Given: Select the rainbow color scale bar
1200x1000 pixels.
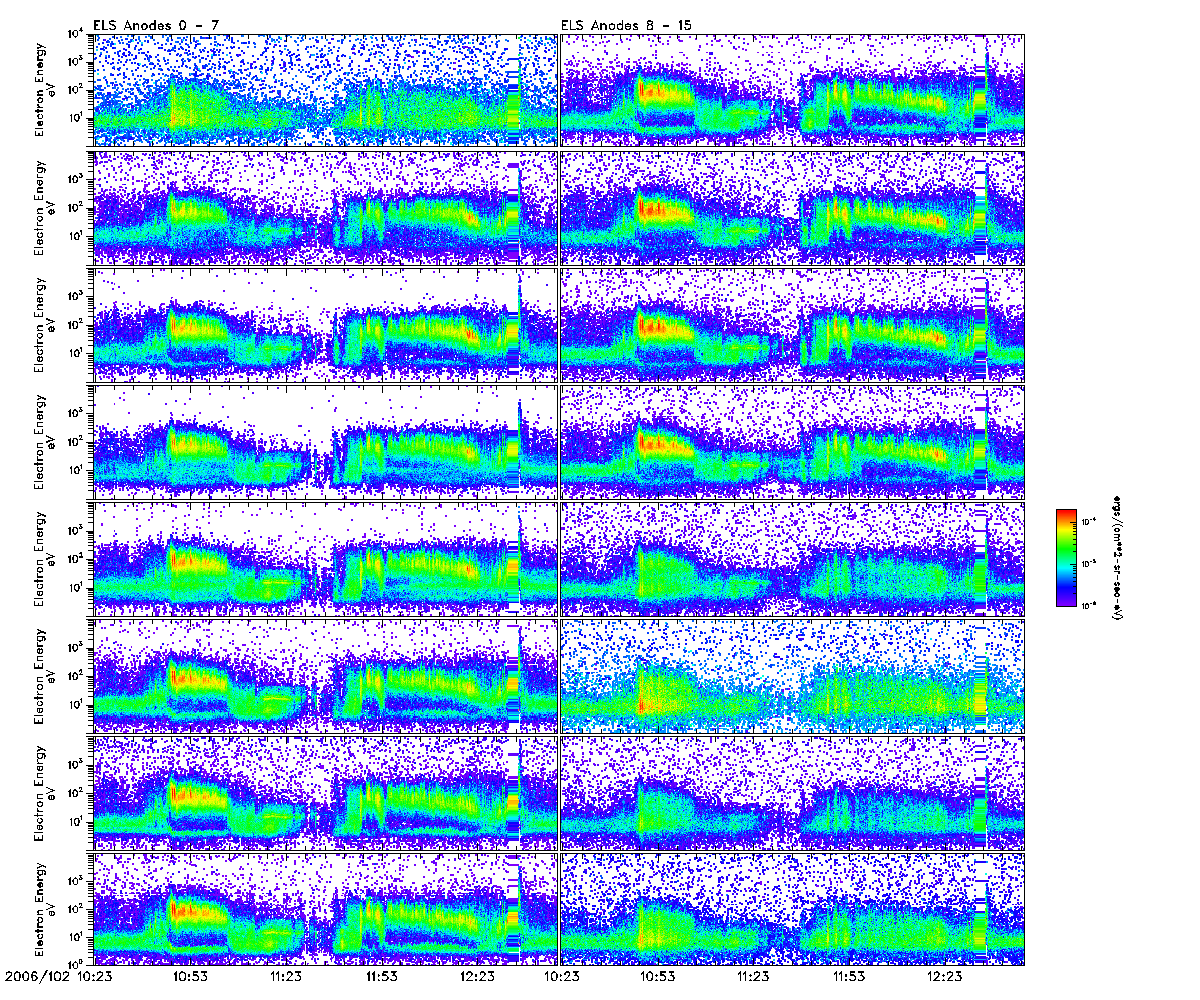Looking at the screenshot, I should click(x=1066, y=557).
